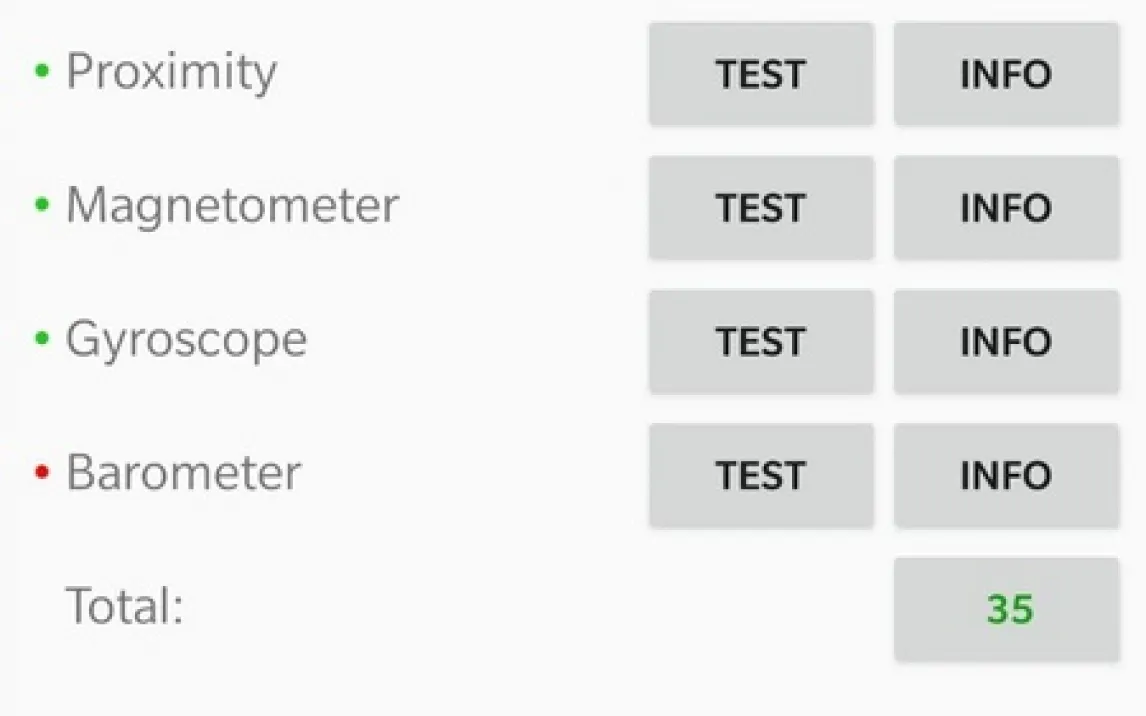This screenshot has height=716, width=1146.
Task: View Gyroscope INFO
Action: point(1006,342)
